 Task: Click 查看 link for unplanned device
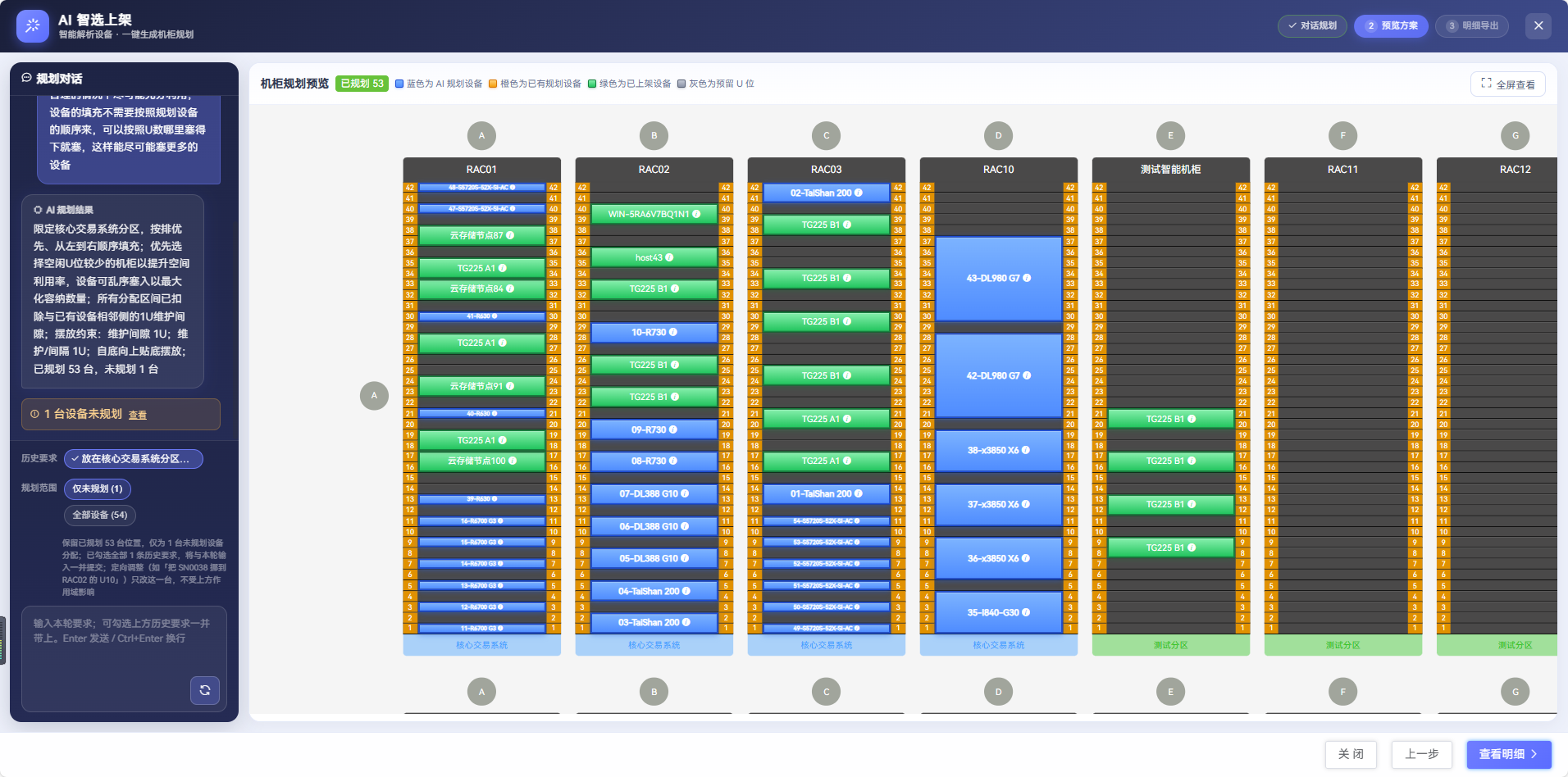tap(138, 415)
